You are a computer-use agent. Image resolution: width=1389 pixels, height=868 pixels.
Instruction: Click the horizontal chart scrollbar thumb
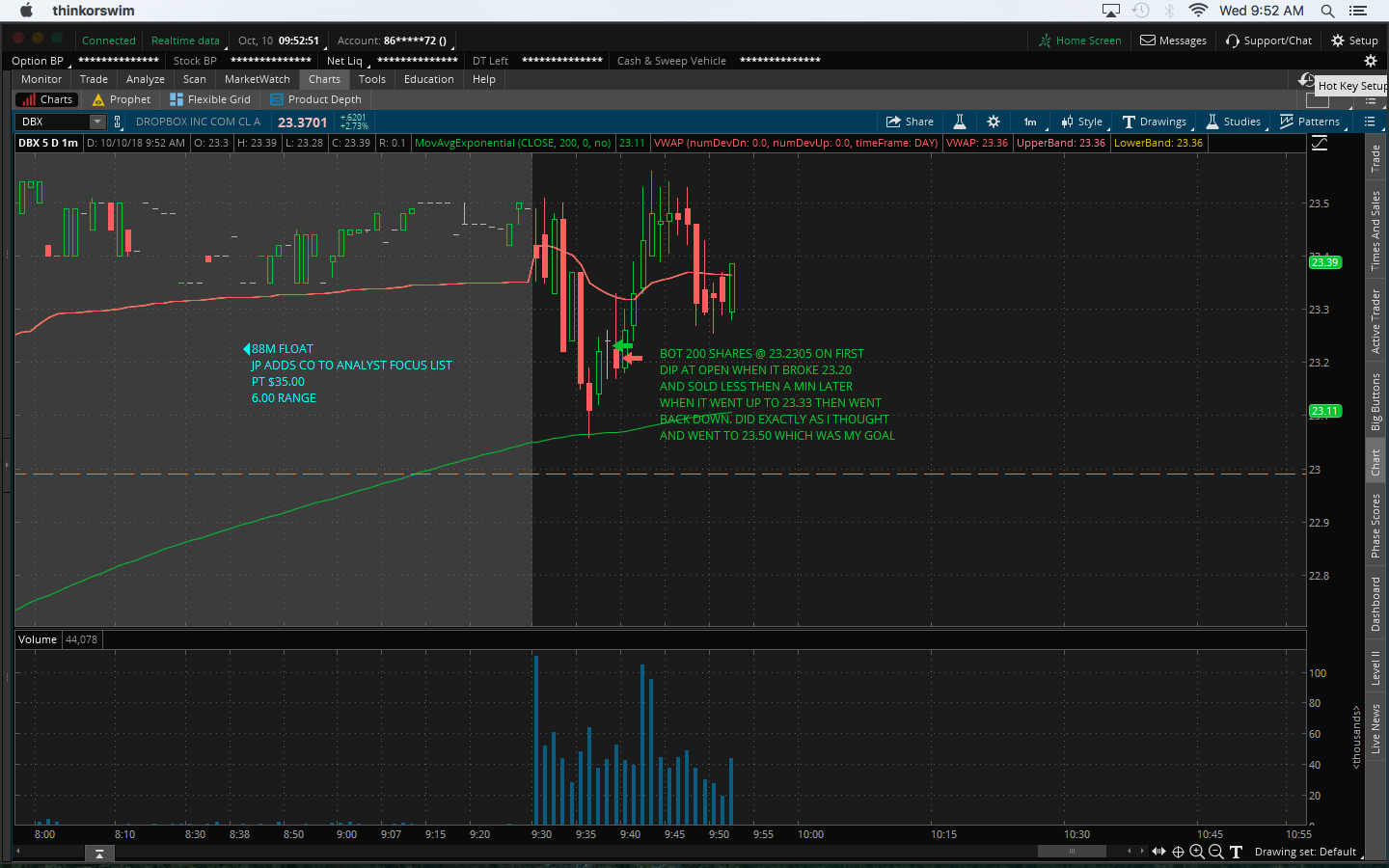tap(1072, 851)
